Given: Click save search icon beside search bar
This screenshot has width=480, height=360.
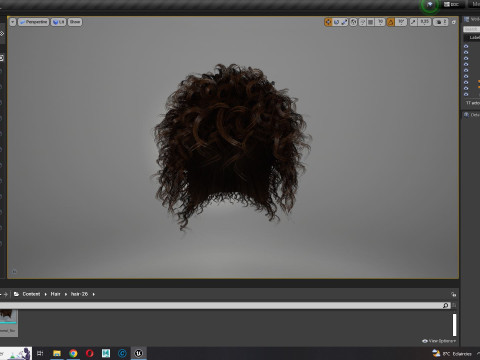Looking at the screenshot, I should pos(454,305).
